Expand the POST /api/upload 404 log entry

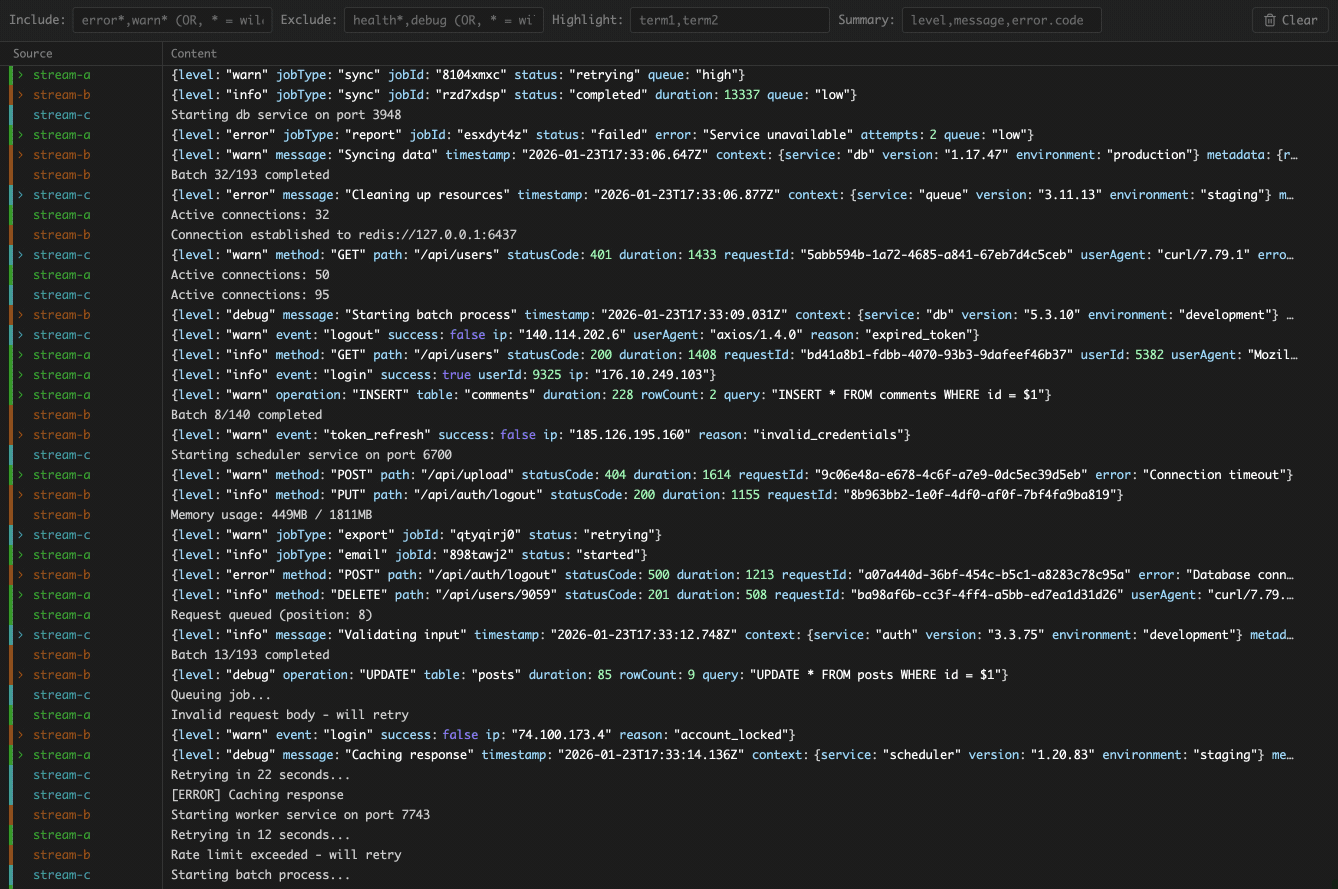tap(19, 474)
